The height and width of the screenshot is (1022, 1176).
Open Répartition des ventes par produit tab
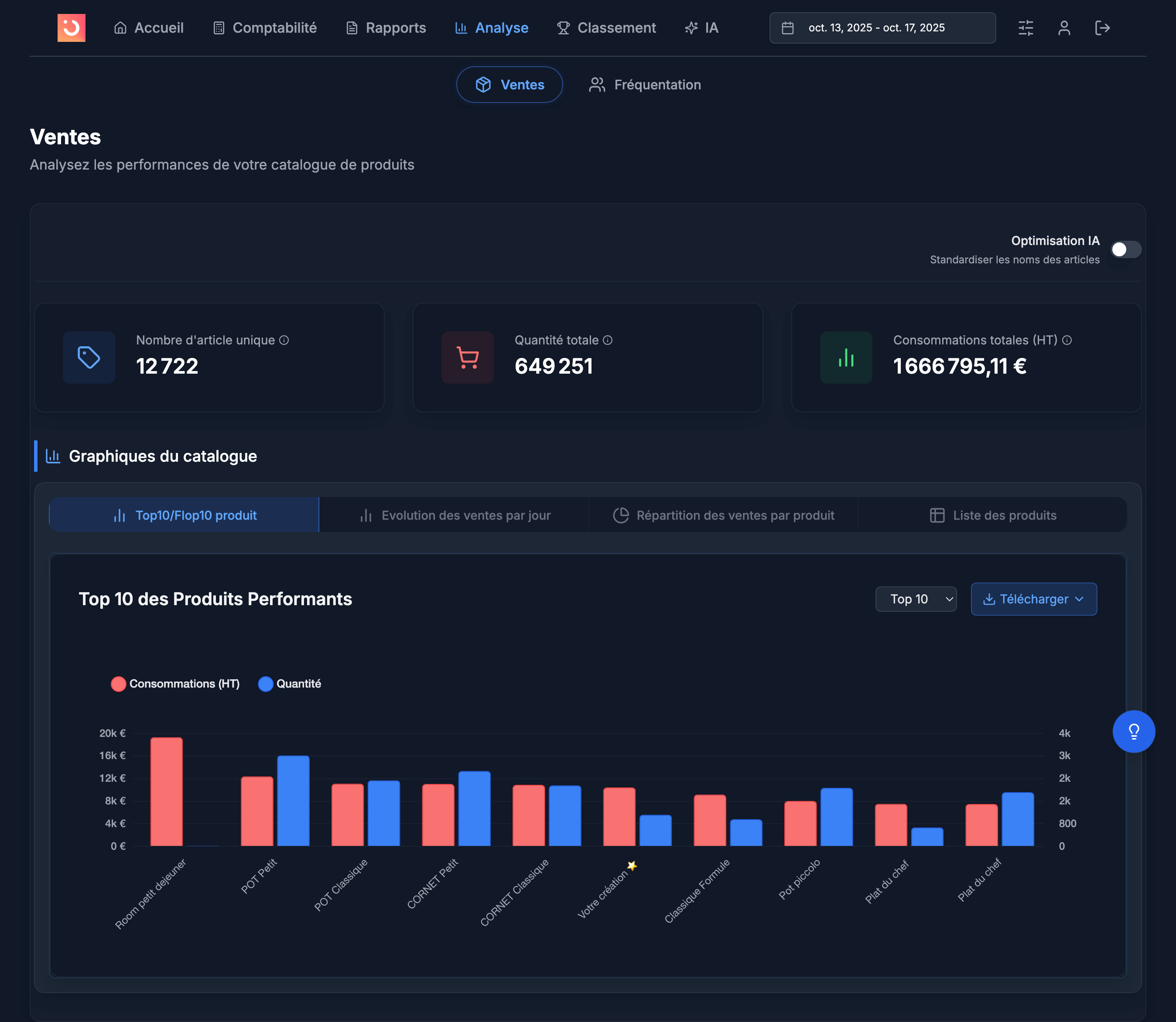(x=724, y=515)
